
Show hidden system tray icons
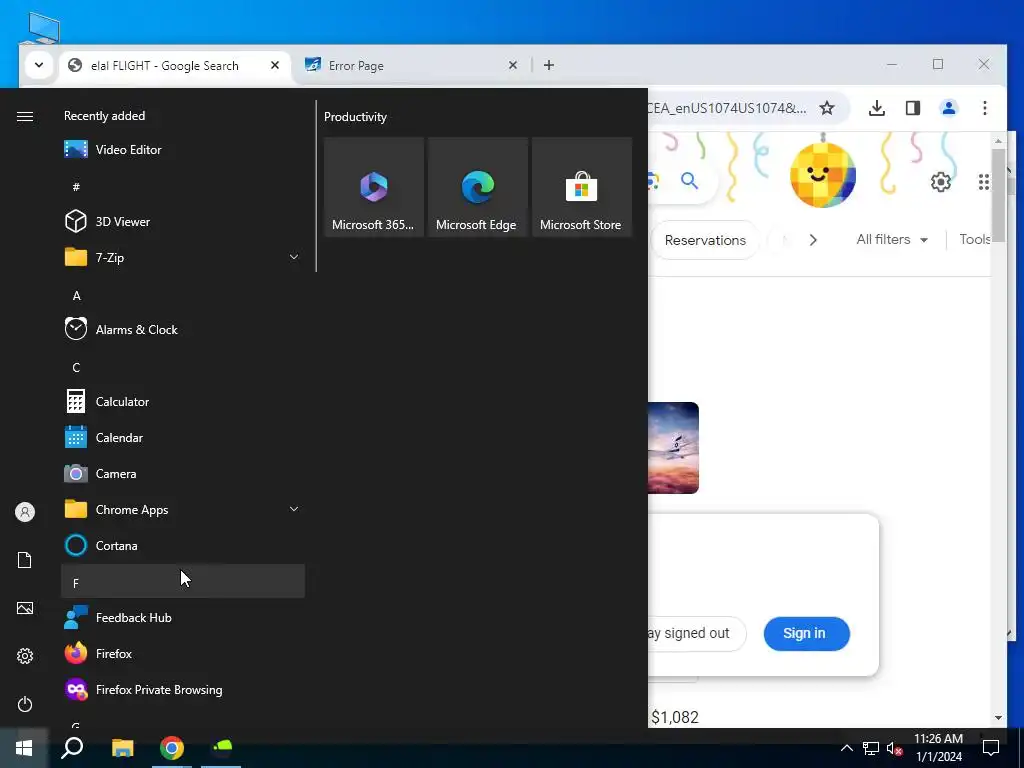846,748
